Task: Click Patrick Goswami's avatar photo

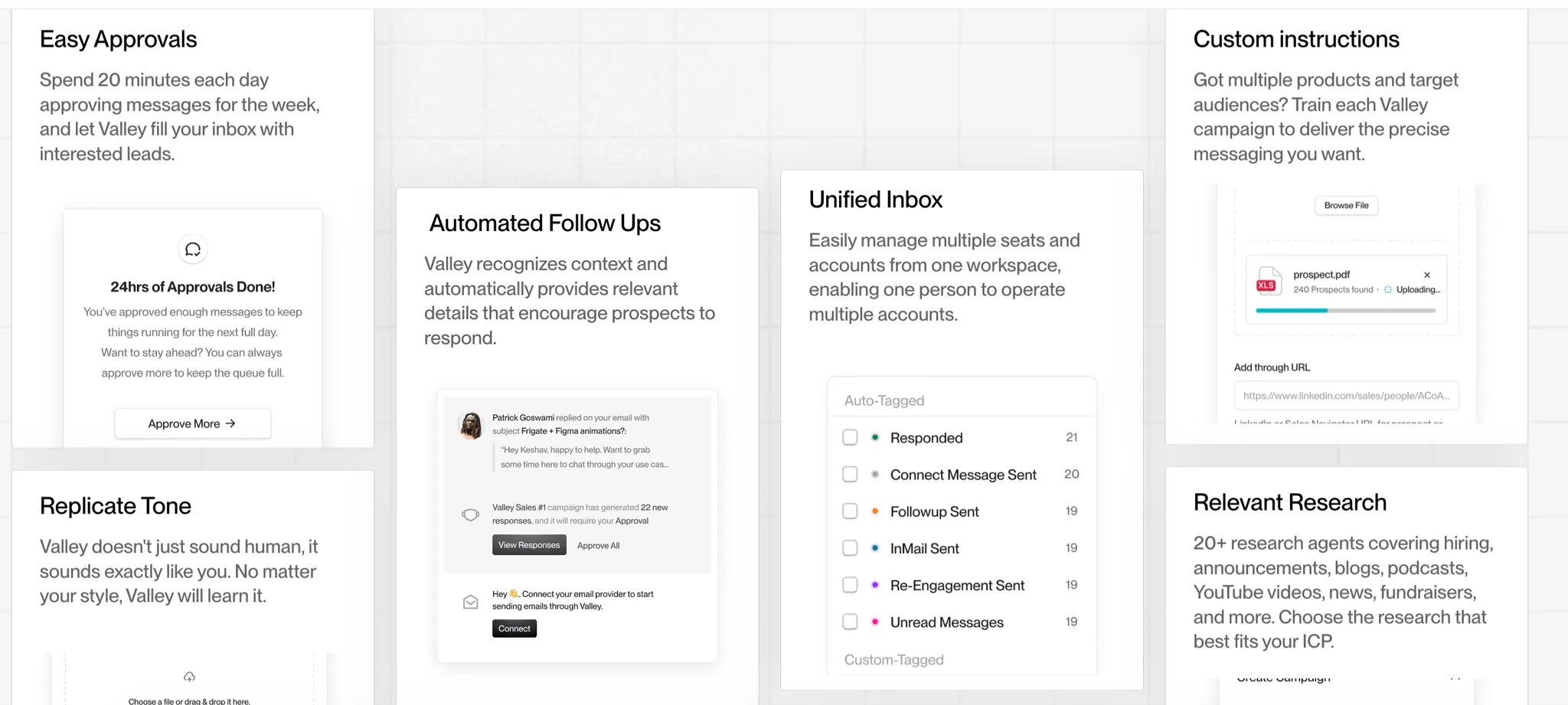Action: coord(471,425)
